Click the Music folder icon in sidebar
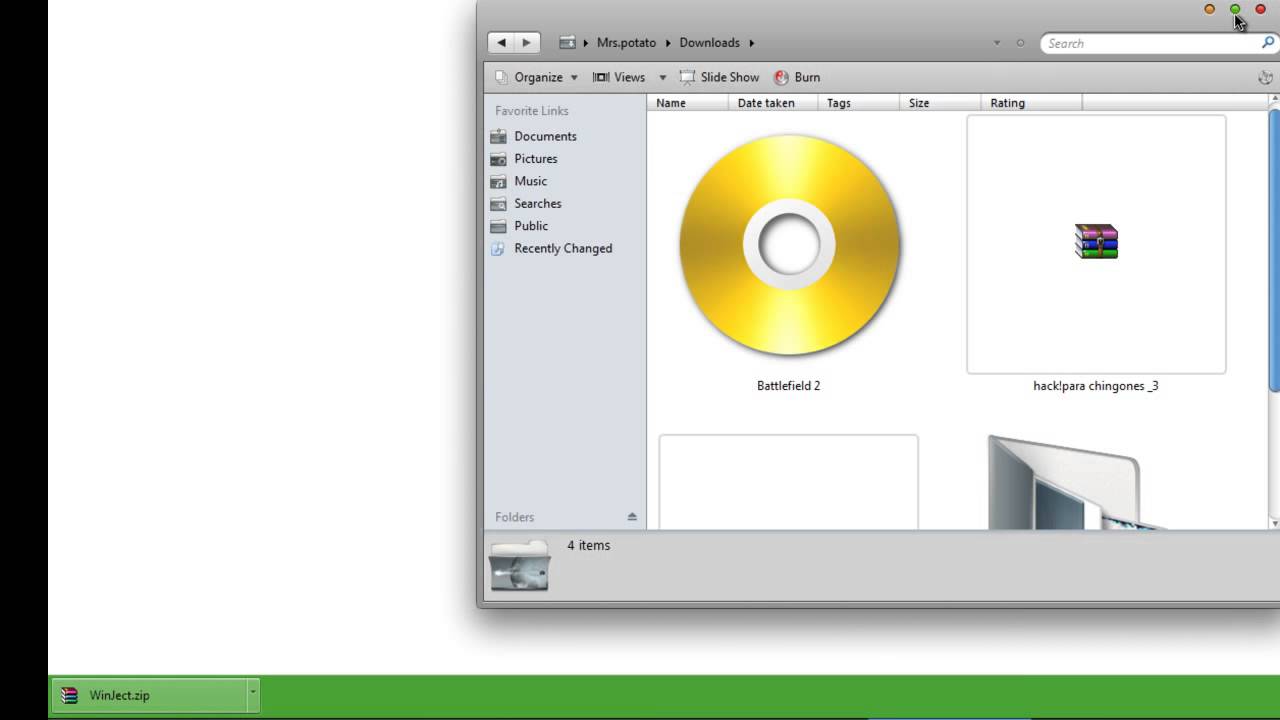The image size is (1280, 720). tap(498, 181)
